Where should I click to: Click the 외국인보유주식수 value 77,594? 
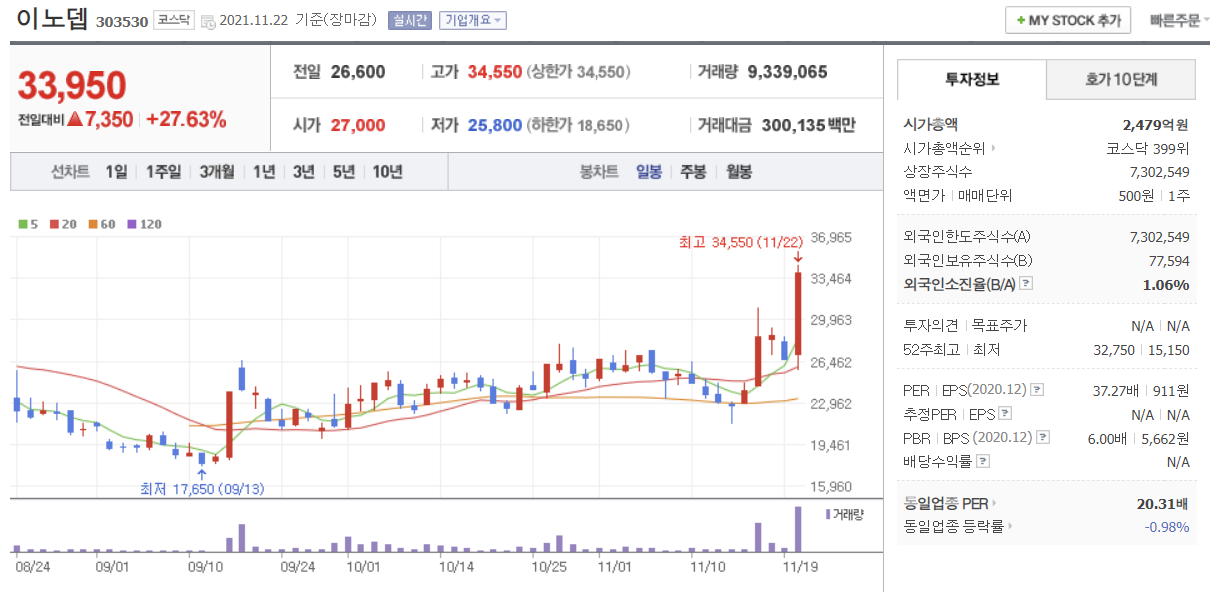[x=1170, y=260]
